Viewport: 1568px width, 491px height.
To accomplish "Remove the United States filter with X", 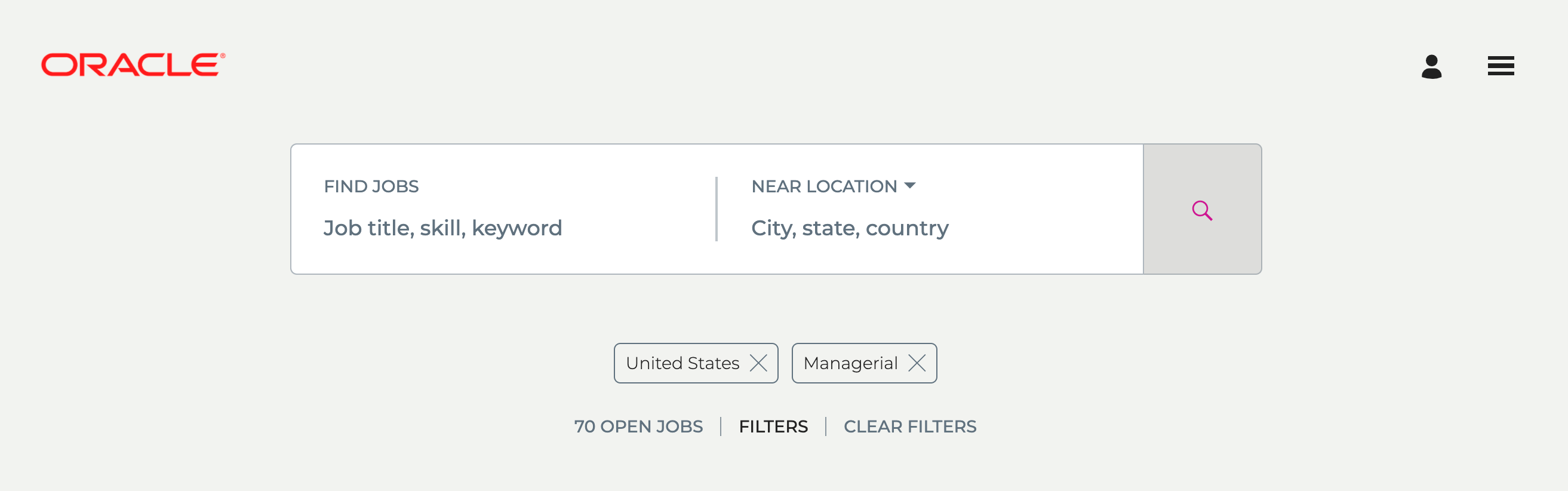I will coord(758,363).
